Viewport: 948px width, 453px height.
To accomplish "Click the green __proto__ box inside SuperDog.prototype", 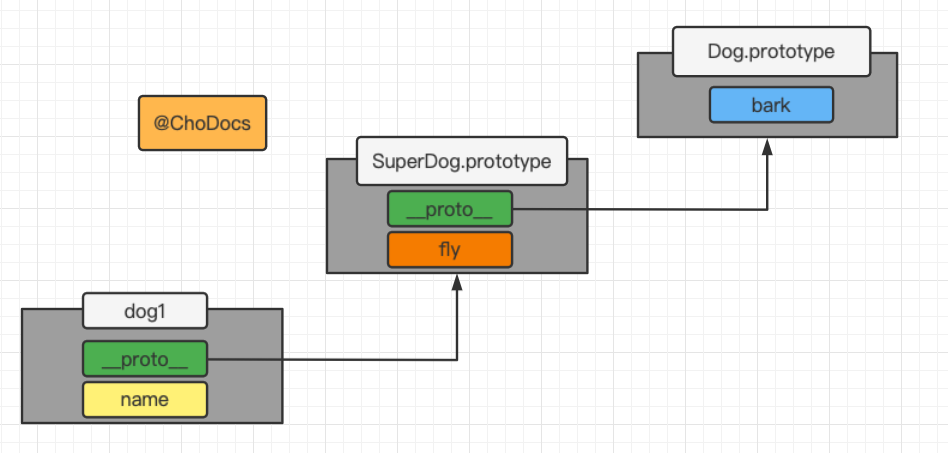I will click(x=449, y=209).
